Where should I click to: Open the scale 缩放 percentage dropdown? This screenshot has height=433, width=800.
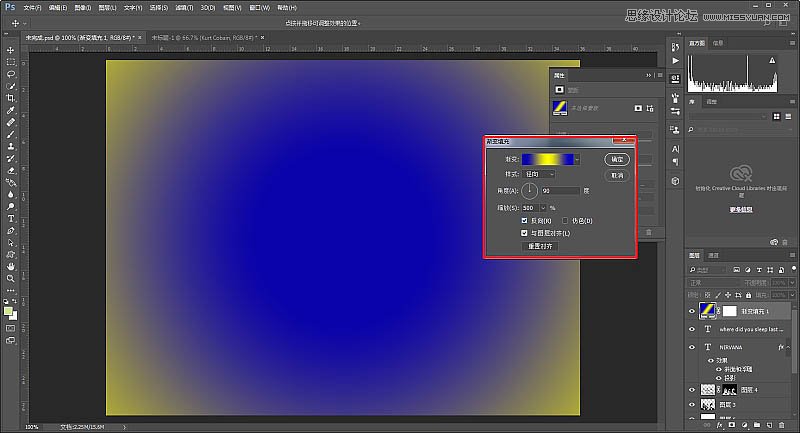point(543,208)
